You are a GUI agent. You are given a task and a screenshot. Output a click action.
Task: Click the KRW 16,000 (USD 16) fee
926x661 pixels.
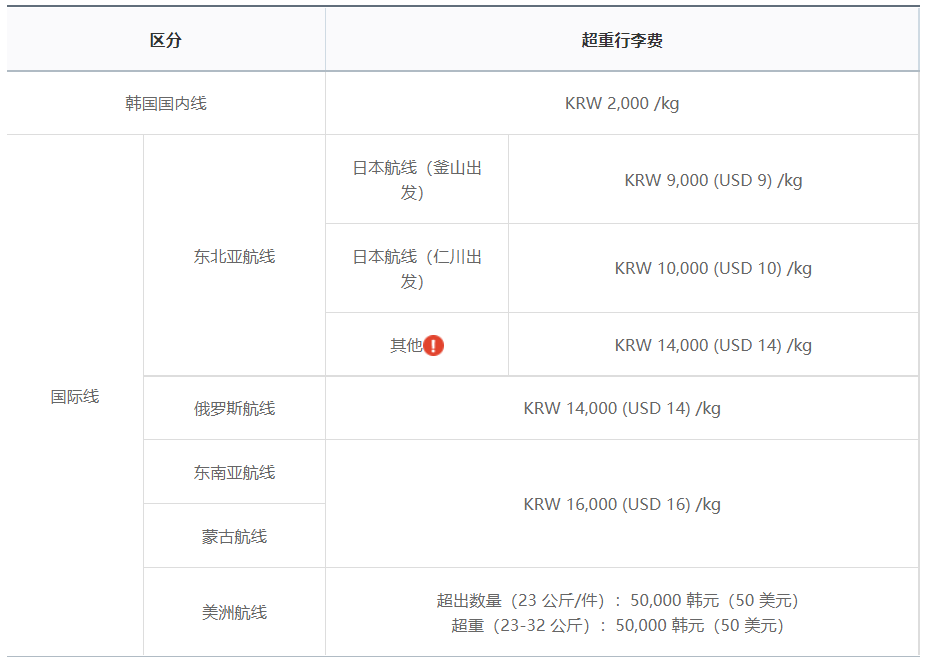click(622, 504)
